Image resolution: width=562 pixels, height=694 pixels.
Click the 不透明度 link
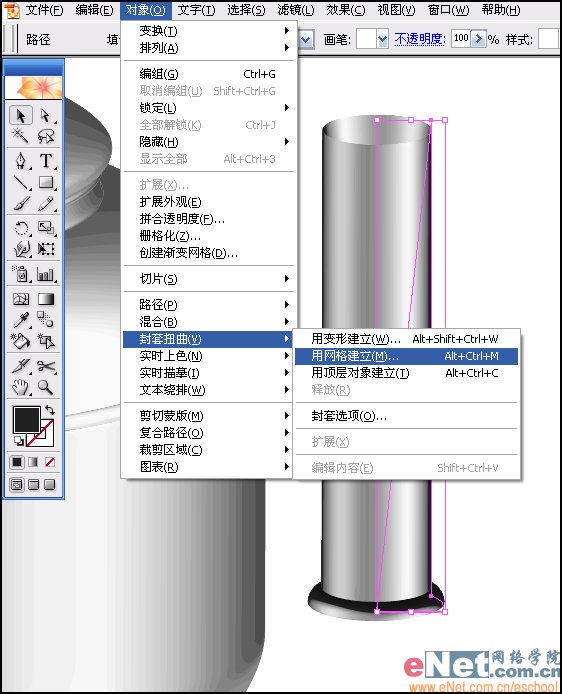(420, 39)
